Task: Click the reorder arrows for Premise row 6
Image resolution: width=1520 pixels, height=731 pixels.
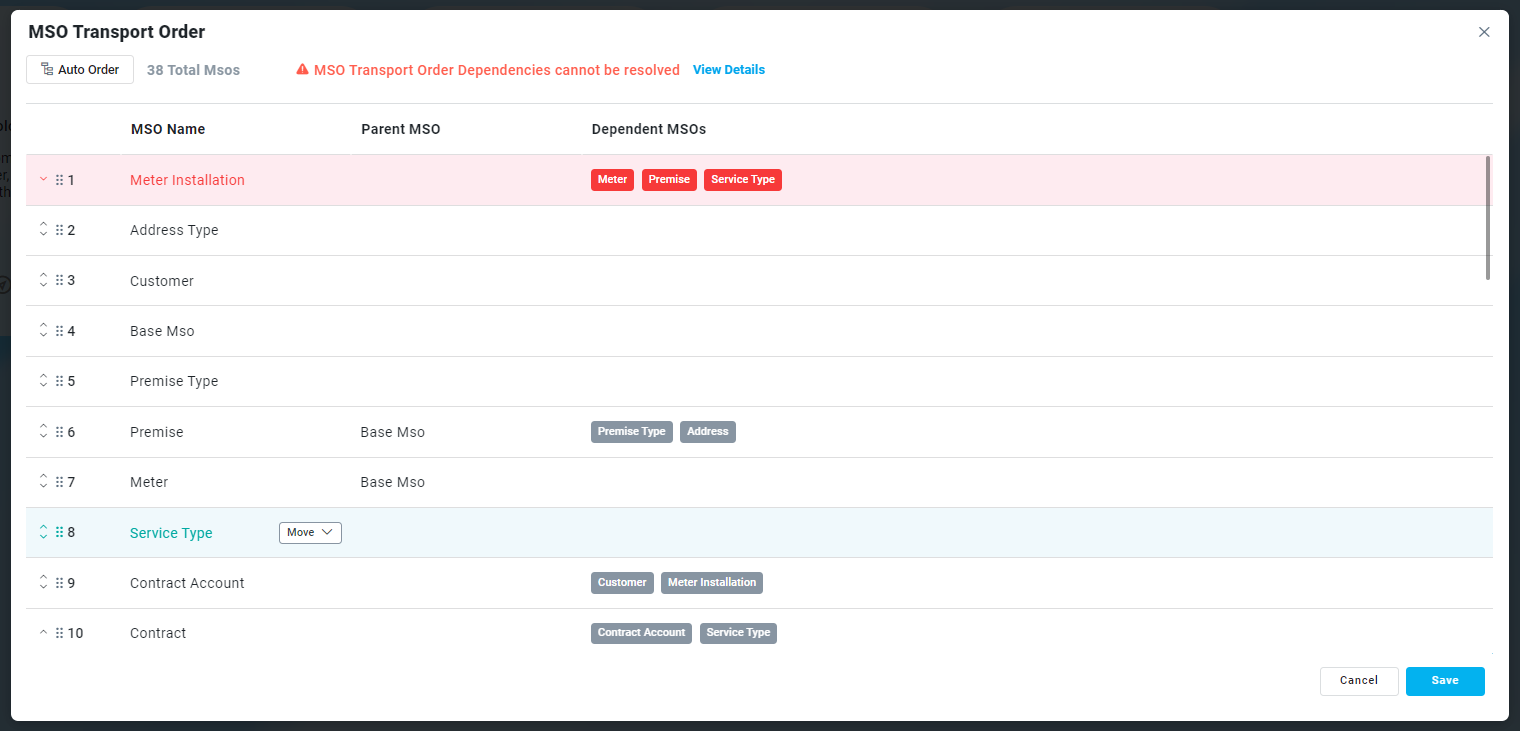Action: 43,431
